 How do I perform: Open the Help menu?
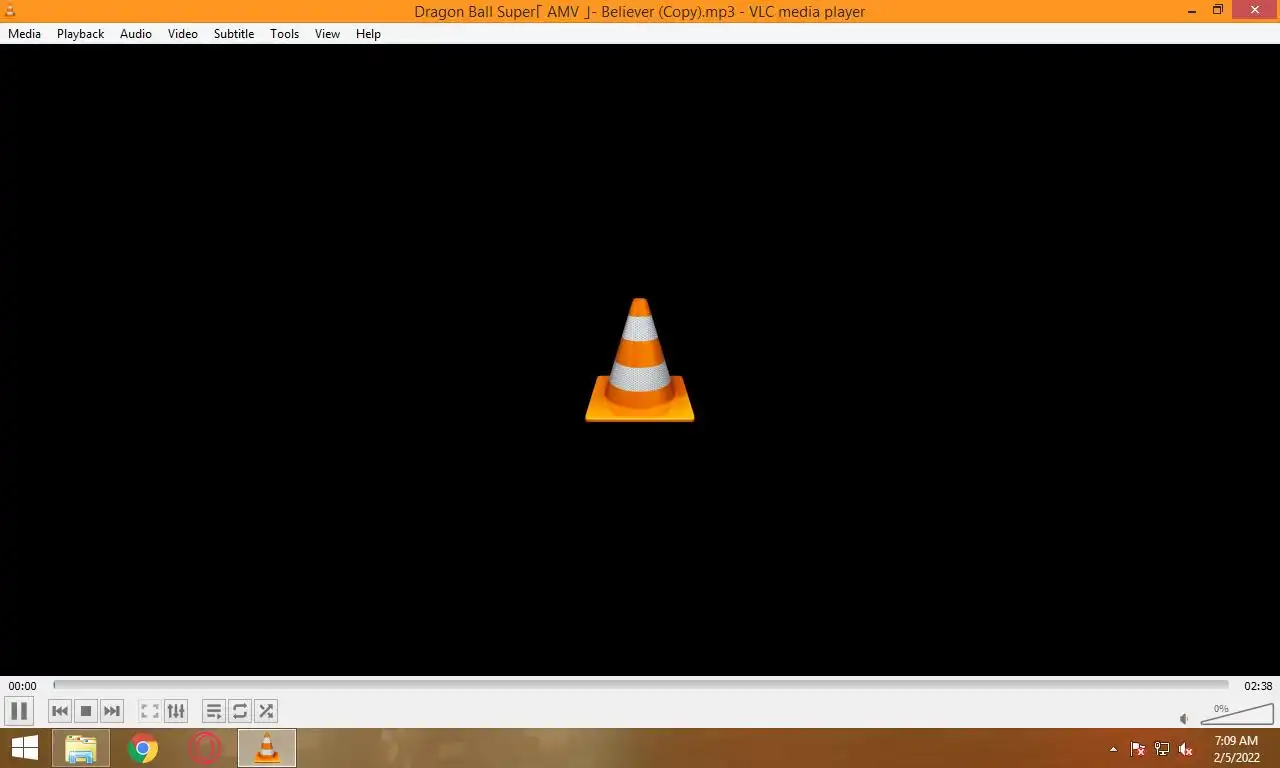tap(368, 34)
